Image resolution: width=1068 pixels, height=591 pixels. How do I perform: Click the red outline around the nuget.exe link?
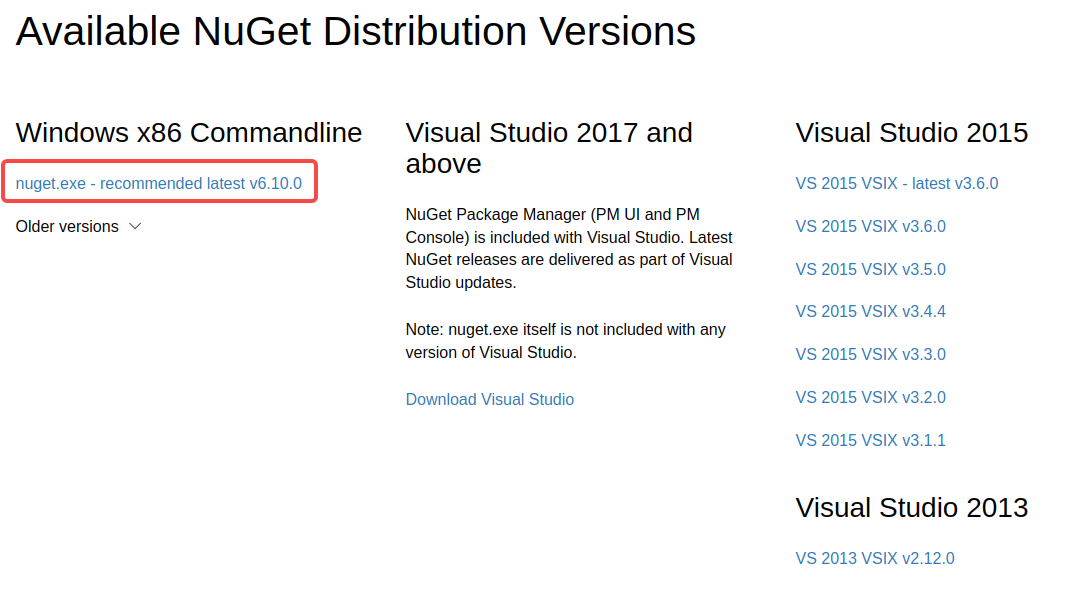159,163
